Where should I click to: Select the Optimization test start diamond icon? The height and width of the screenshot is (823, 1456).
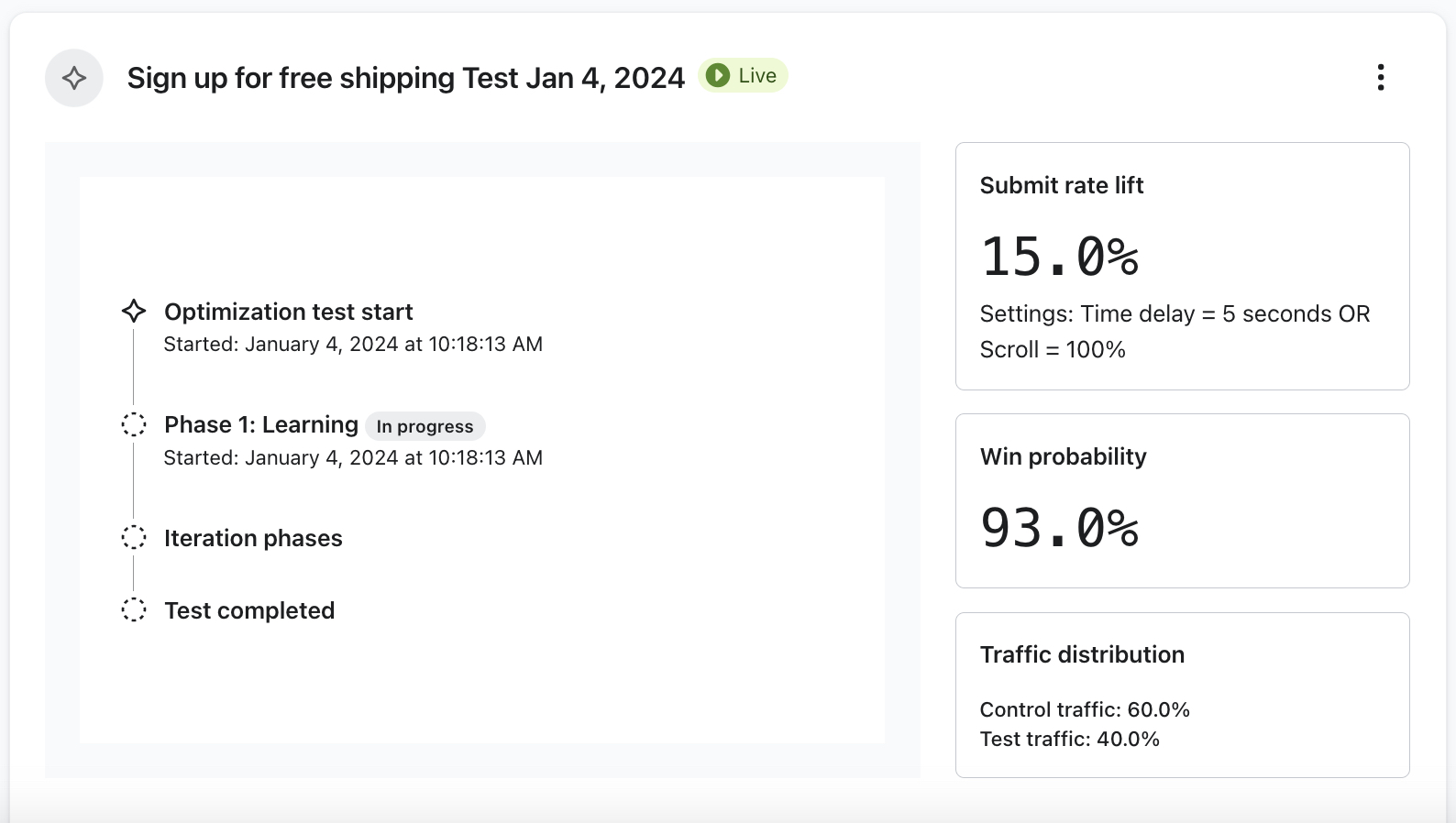point(134,311)
